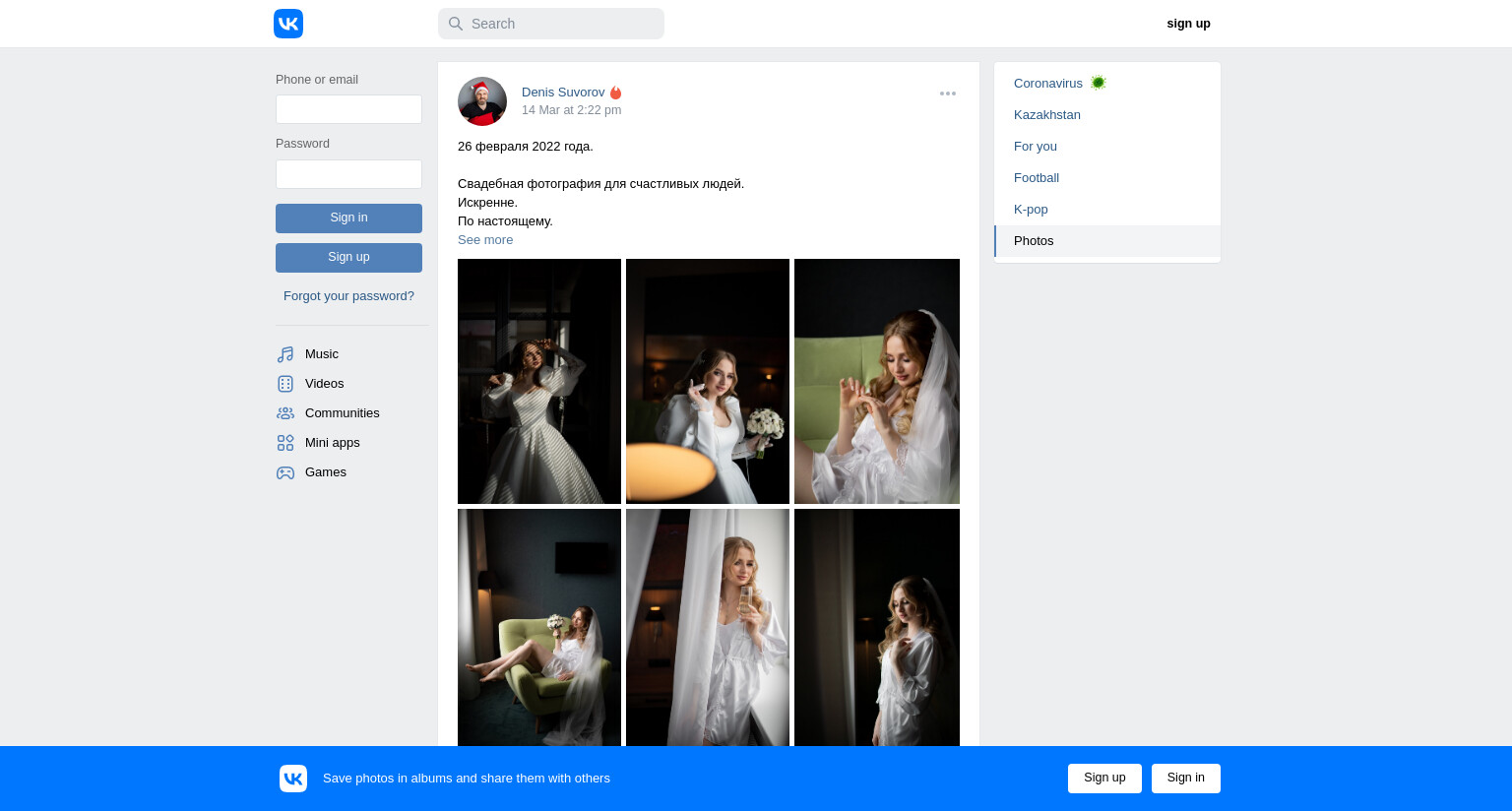Go to Mini apps in the left menu
Image resolution: width=1512 pixels, height=811 pixels.
333,443
